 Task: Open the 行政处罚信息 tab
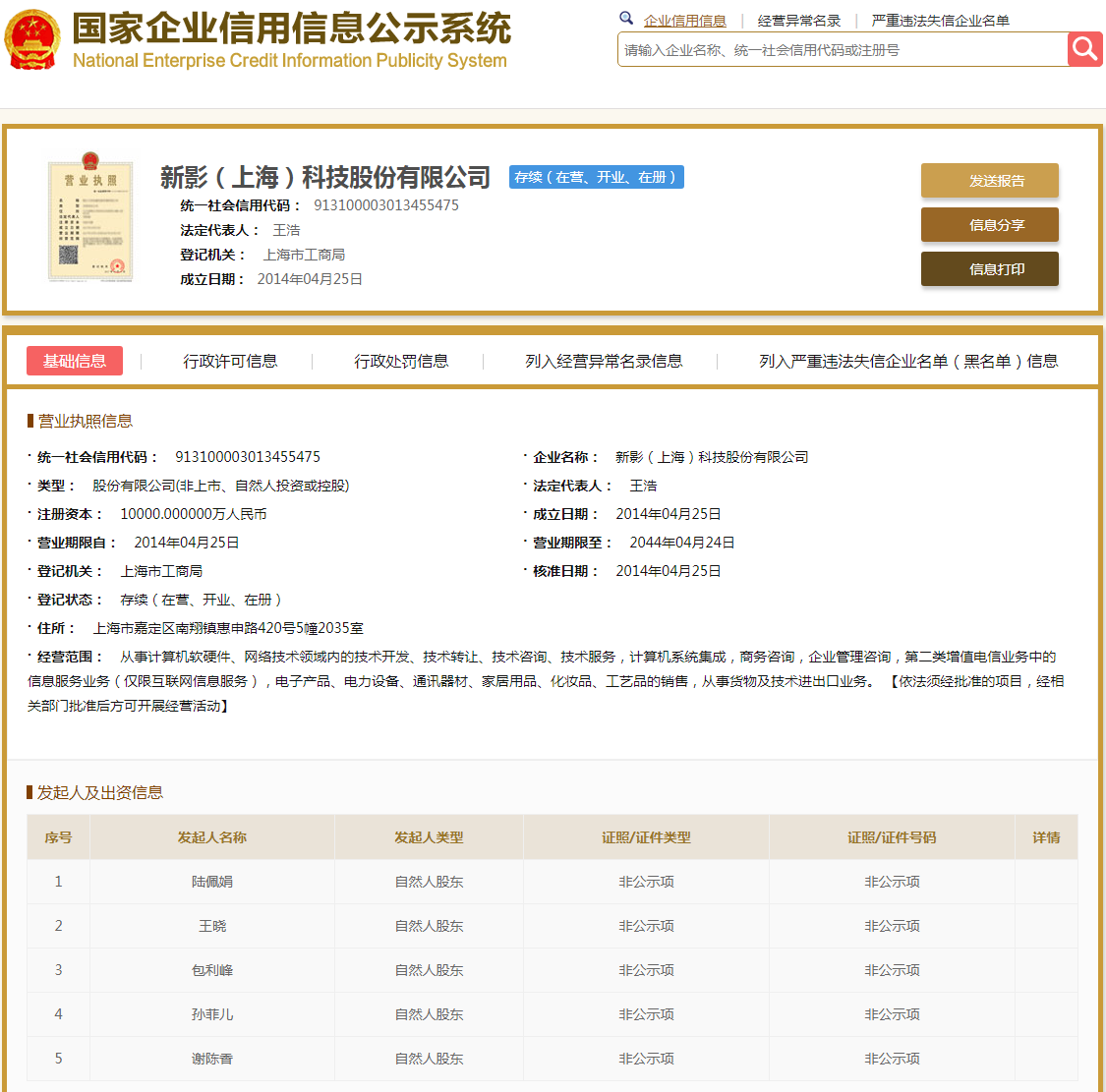(401, 361)
